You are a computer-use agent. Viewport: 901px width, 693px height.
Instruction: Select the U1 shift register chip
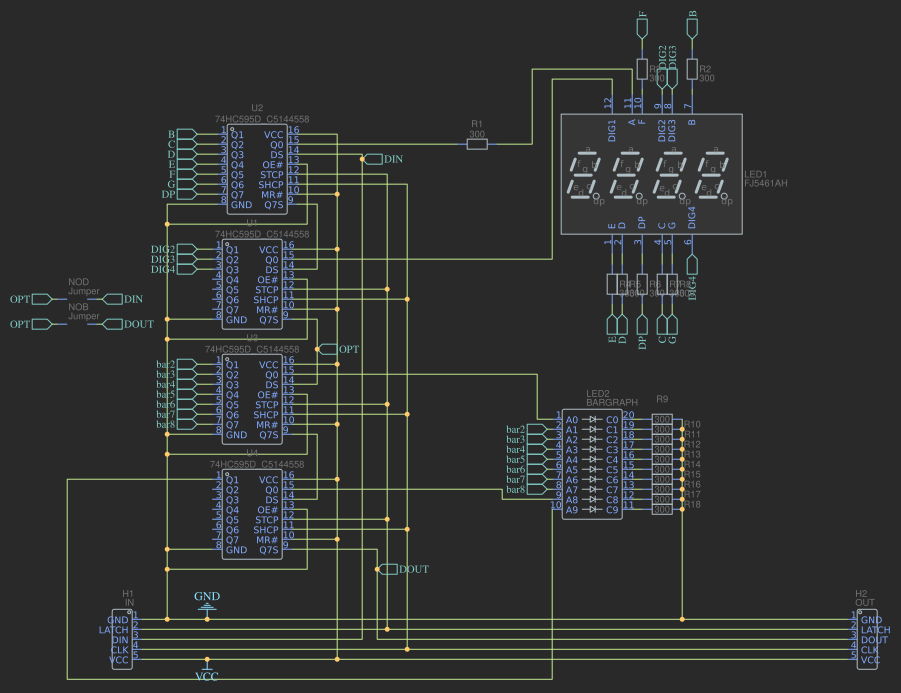click(x=252, y=284)
